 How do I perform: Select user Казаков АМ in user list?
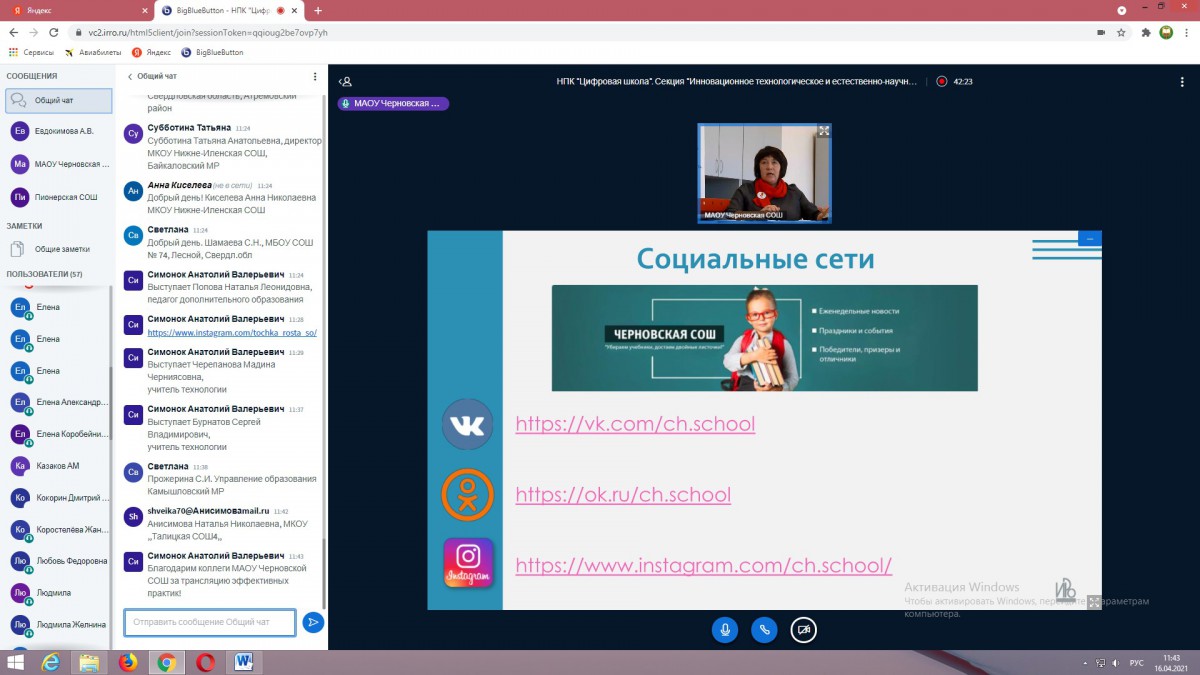(59, 466)
